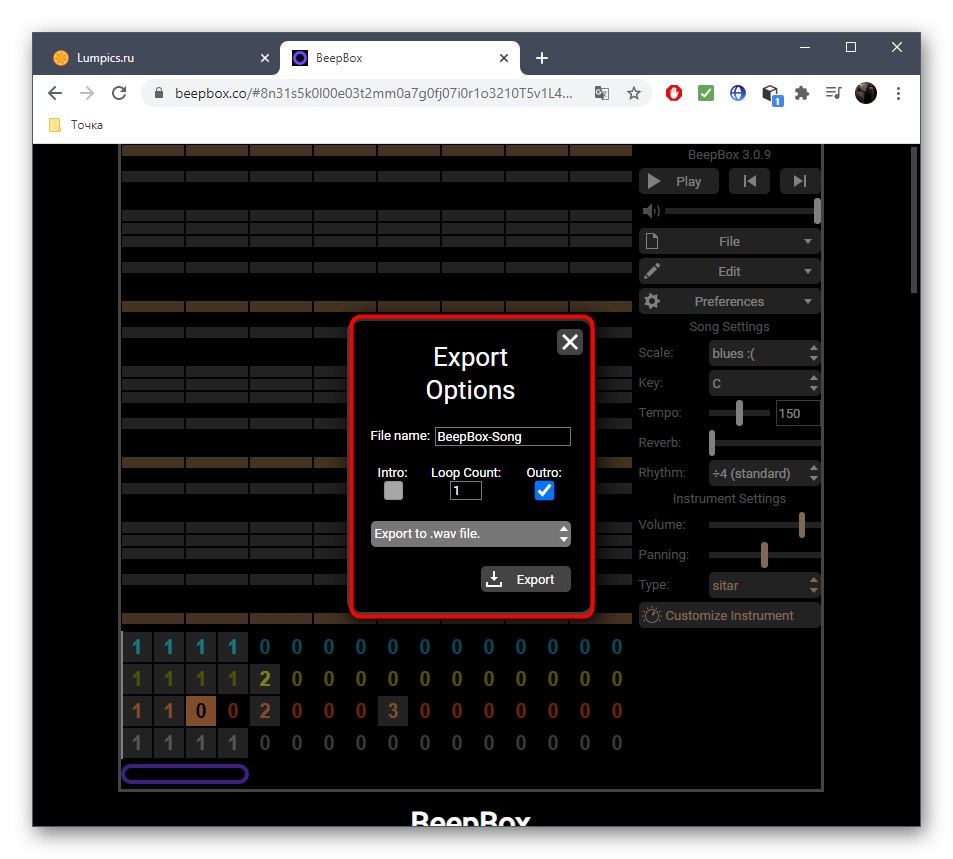Click the page vertical scrollbar

point(913,220)
